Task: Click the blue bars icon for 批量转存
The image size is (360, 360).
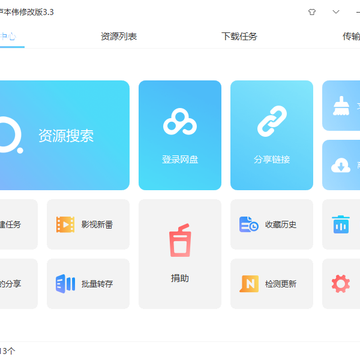Action: coord(65,284)
